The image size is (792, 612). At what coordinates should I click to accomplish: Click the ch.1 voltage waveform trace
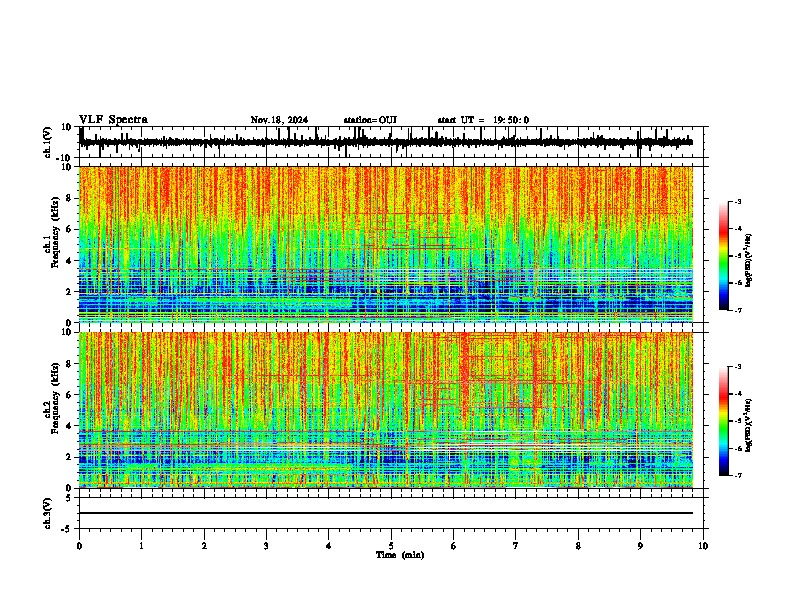(x=386, y=142)
